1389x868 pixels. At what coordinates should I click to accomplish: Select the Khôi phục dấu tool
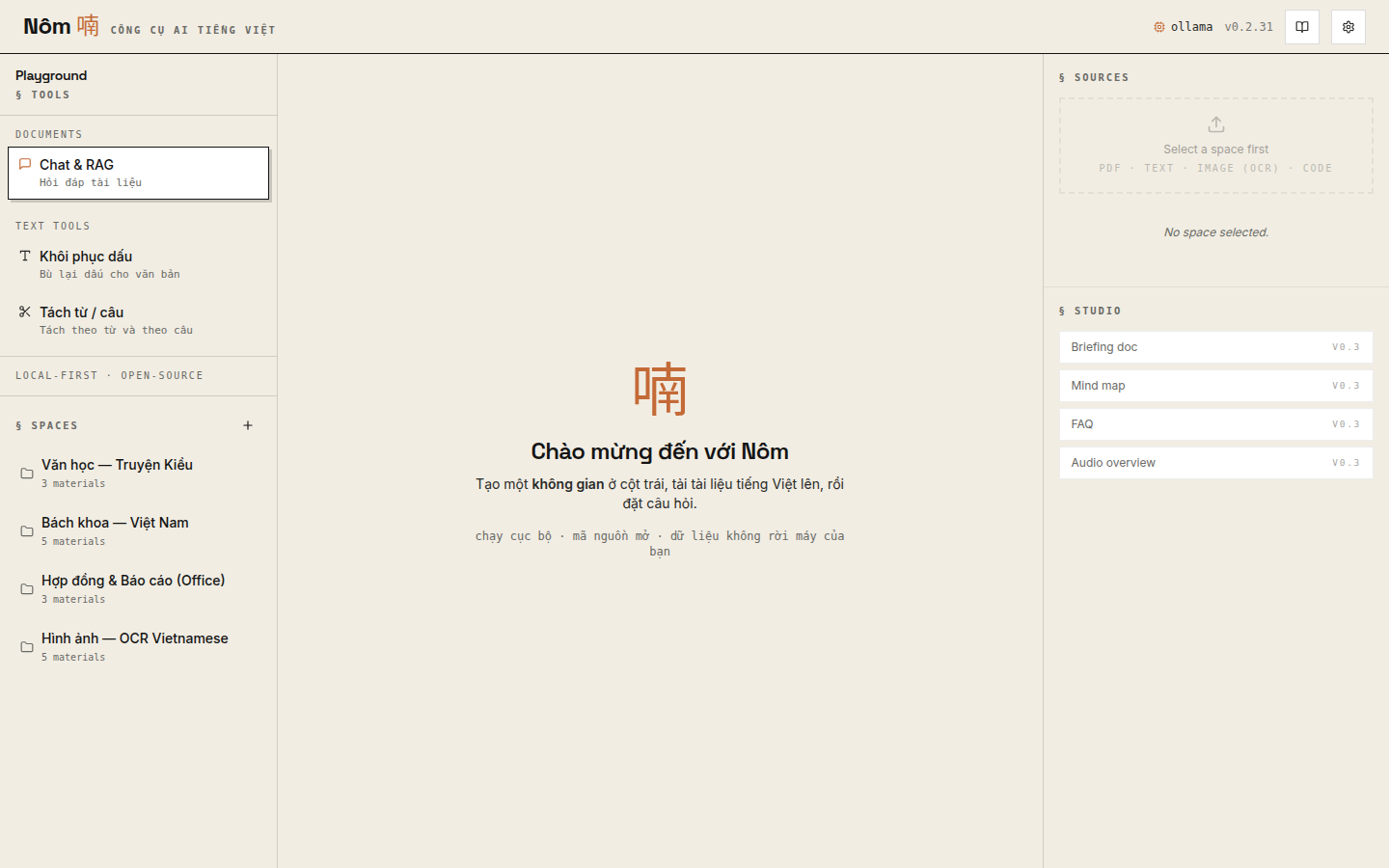pyautogui.click(x=138, y=264)
